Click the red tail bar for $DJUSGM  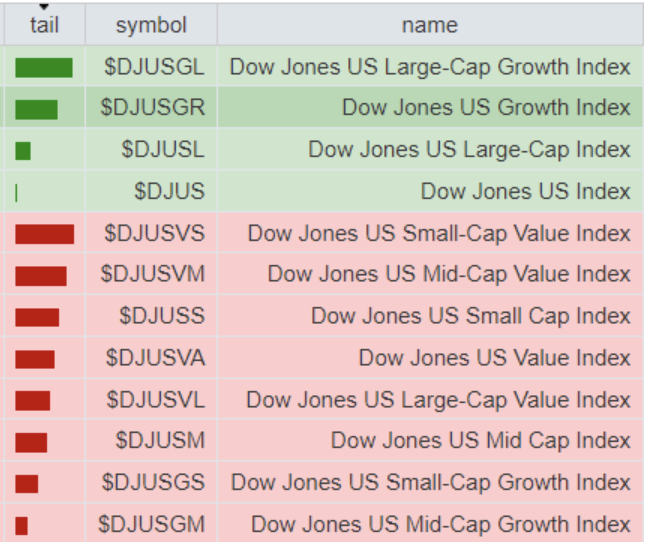(x=22, y=525)
